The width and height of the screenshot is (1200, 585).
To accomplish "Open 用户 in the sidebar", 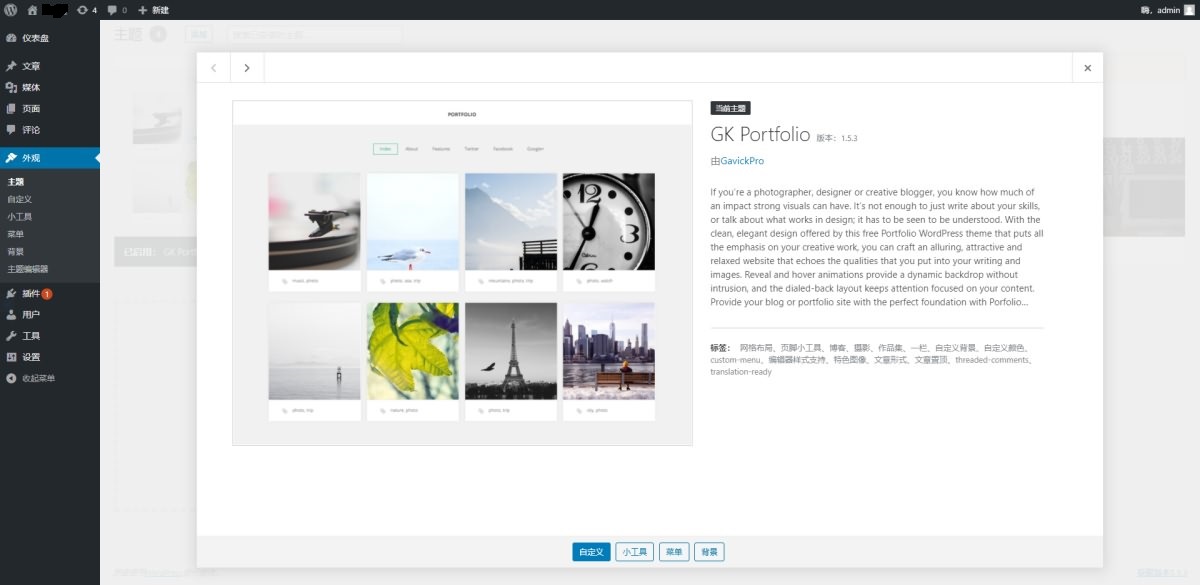I will tap(50, 315).
